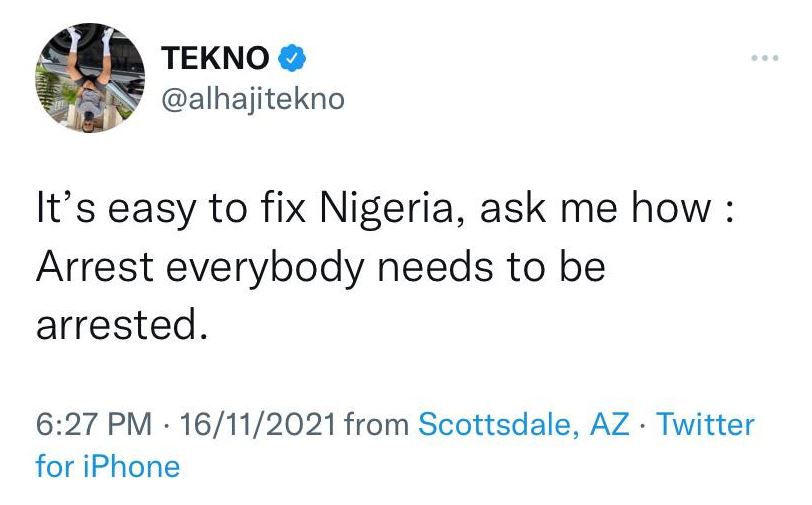Click the word 'AZ' in the location

click(x=610, y=423)
